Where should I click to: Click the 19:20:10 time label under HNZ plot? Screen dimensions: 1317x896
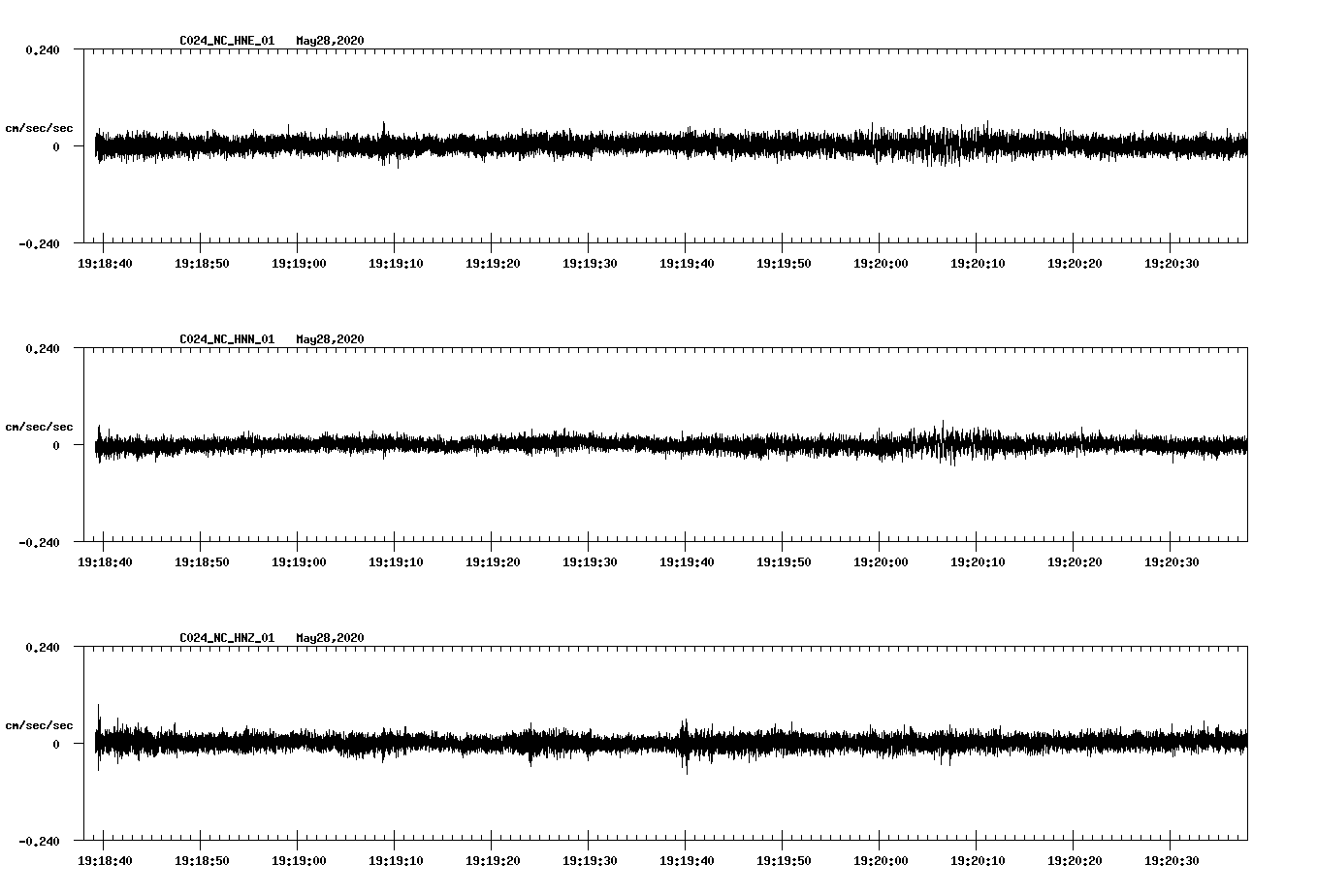coord(978,860)
